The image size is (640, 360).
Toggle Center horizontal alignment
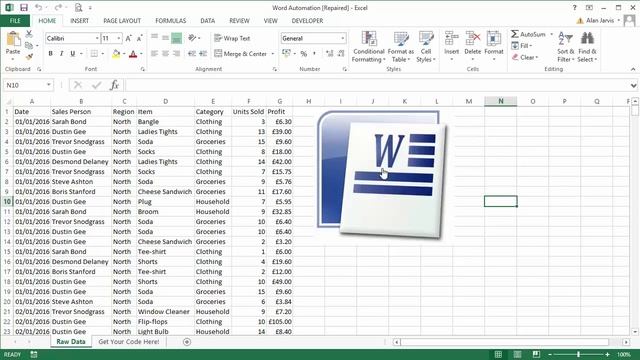pyautogui.click(x=165, y=53)
